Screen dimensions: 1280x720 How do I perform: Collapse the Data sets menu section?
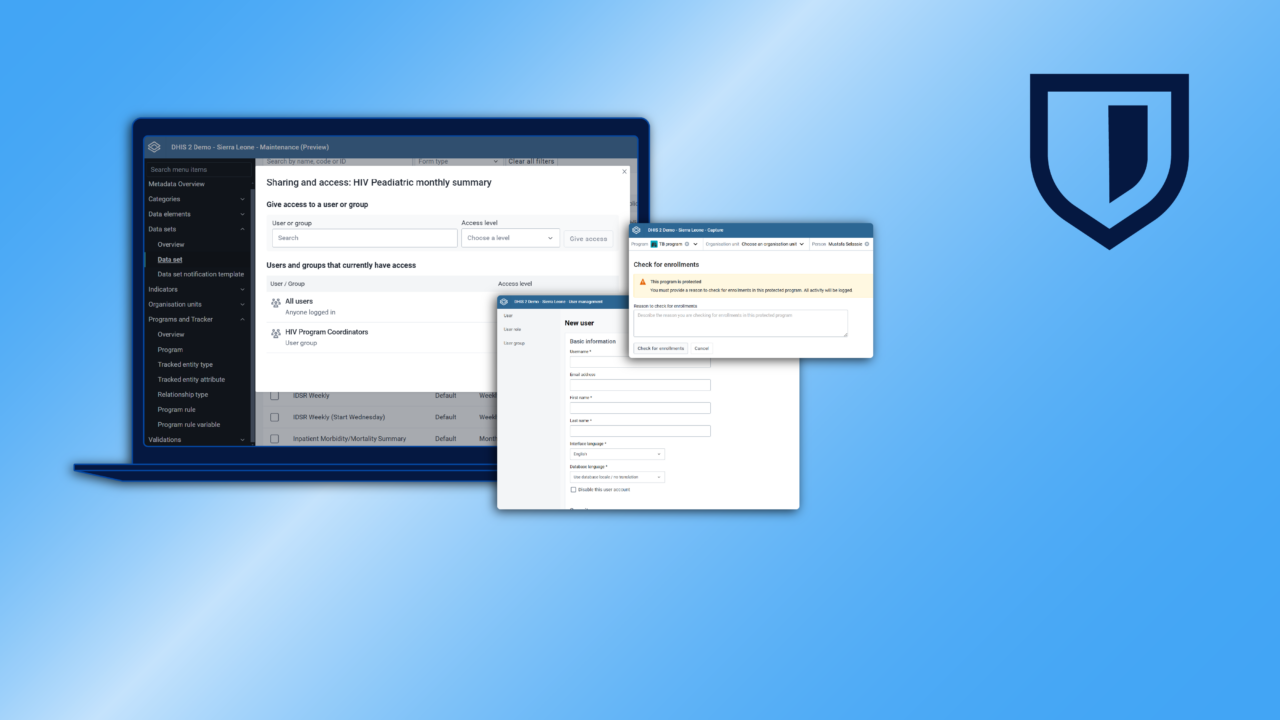point(242,229)
